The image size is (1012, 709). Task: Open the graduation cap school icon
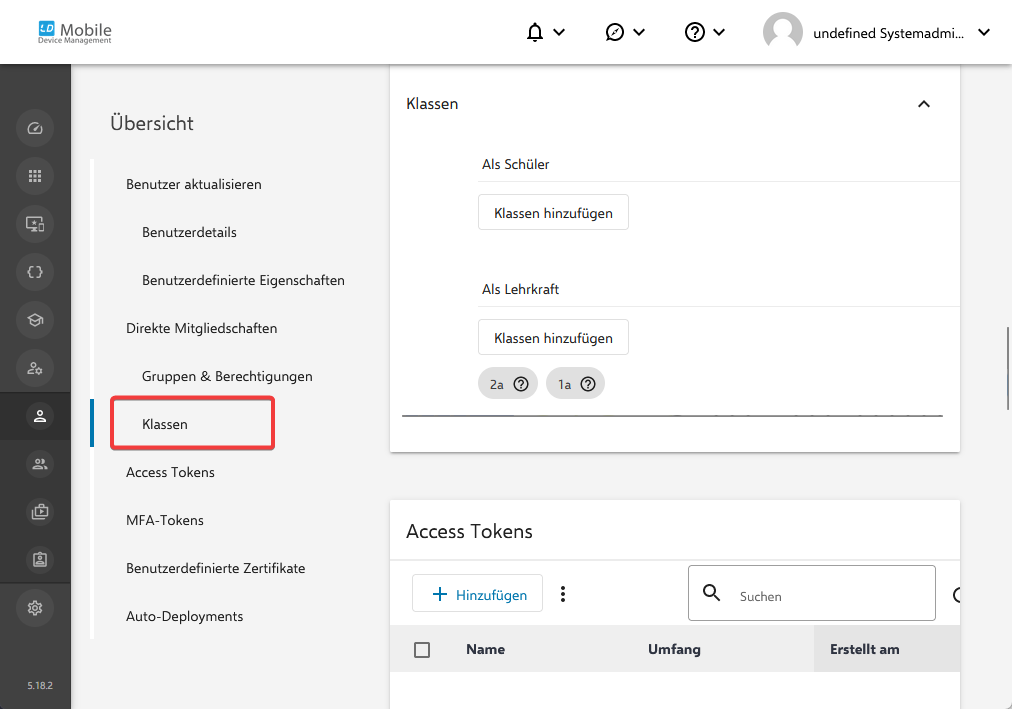point(35,320)
